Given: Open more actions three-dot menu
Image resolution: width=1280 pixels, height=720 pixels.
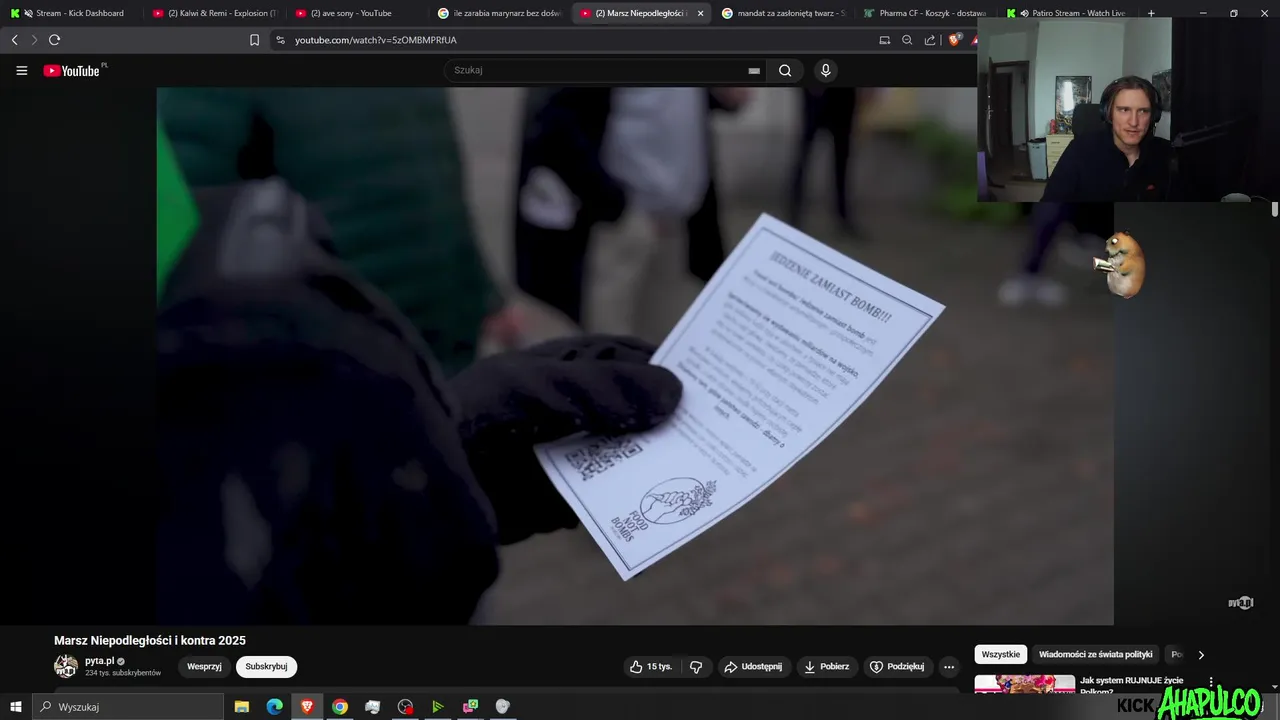Looking at the screenshot, I should coord(949,667).
